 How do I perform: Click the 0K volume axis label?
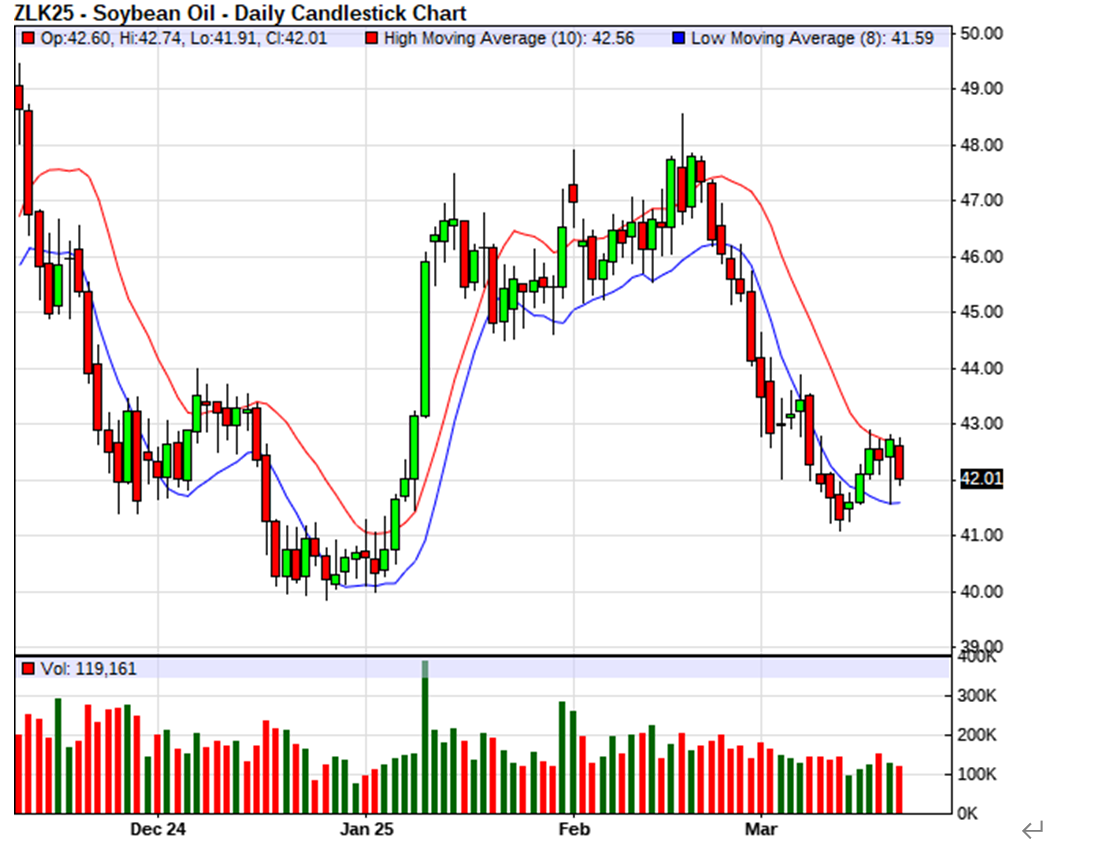(x=970, y=813)
